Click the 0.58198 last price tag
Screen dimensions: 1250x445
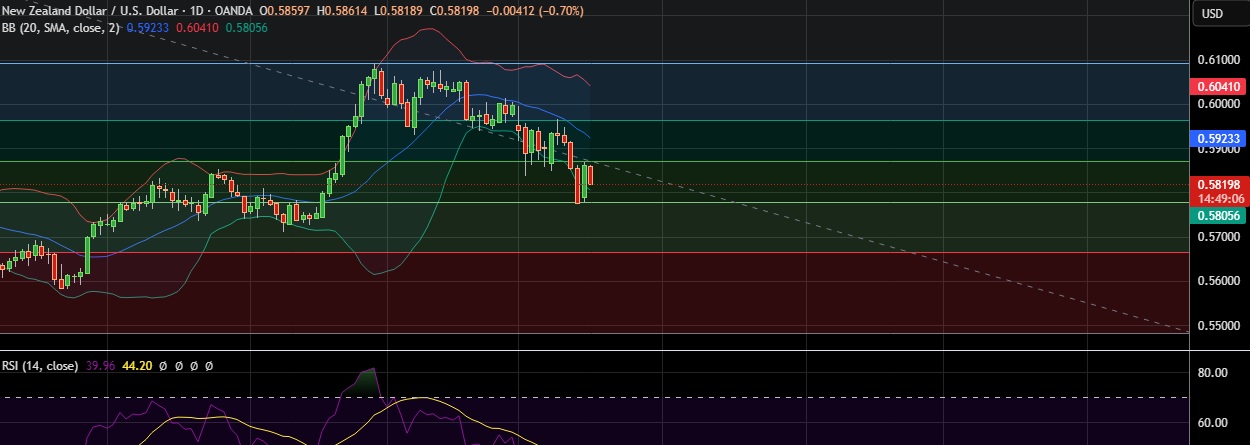point(1218,185)
